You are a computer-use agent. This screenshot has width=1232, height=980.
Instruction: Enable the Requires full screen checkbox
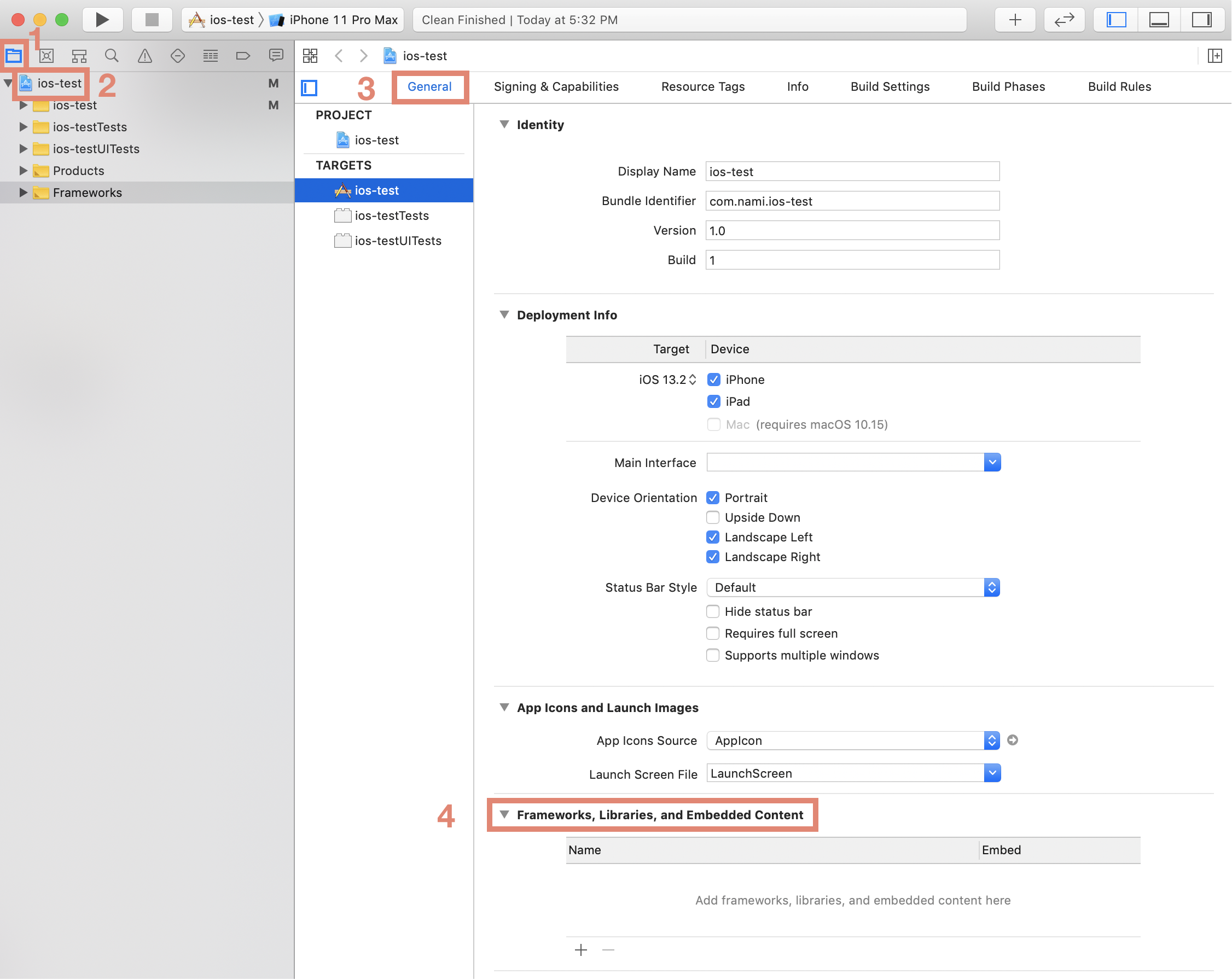713,633
